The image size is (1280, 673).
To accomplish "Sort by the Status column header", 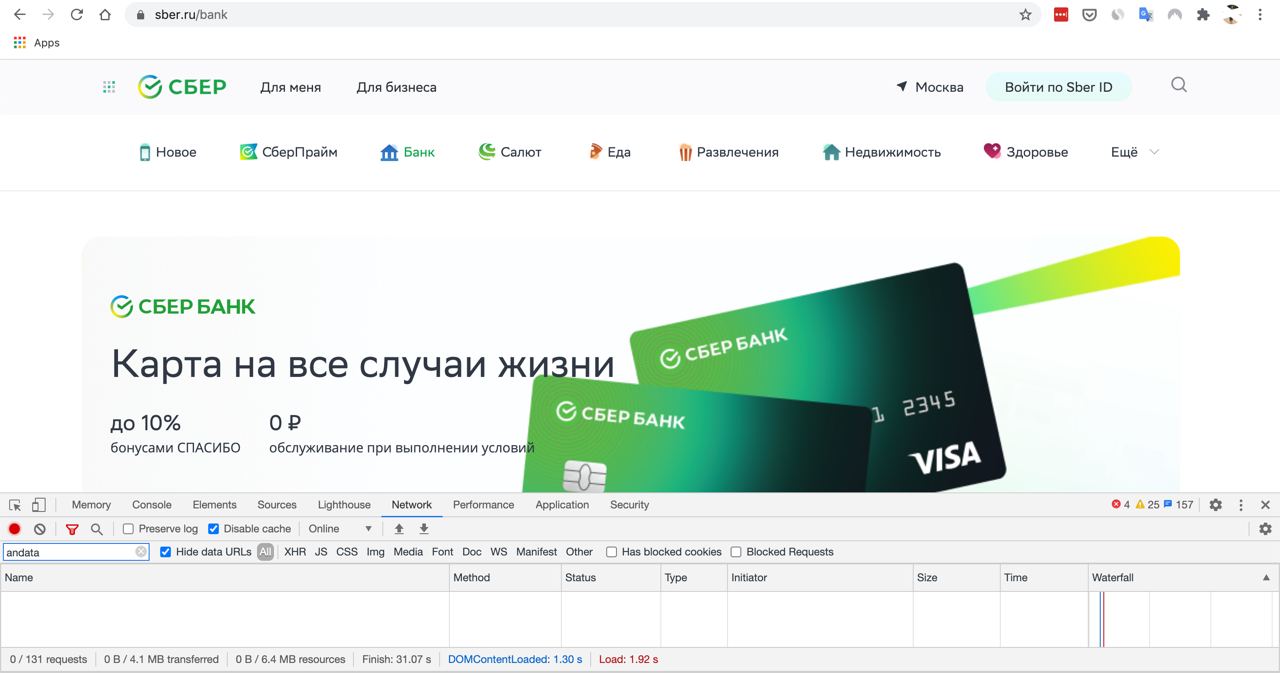I will 611,578.
